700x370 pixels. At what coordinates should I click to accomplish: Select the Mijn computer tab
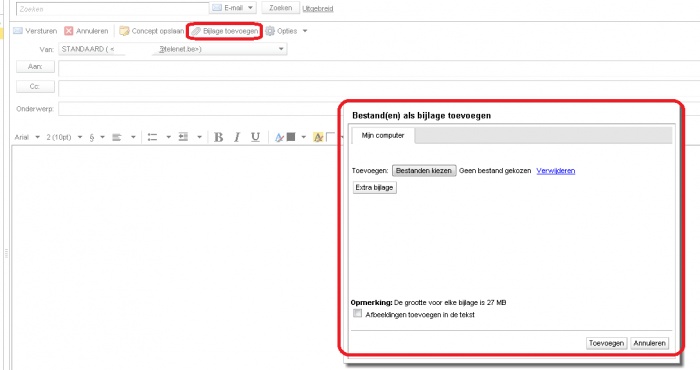coord(383,135)
